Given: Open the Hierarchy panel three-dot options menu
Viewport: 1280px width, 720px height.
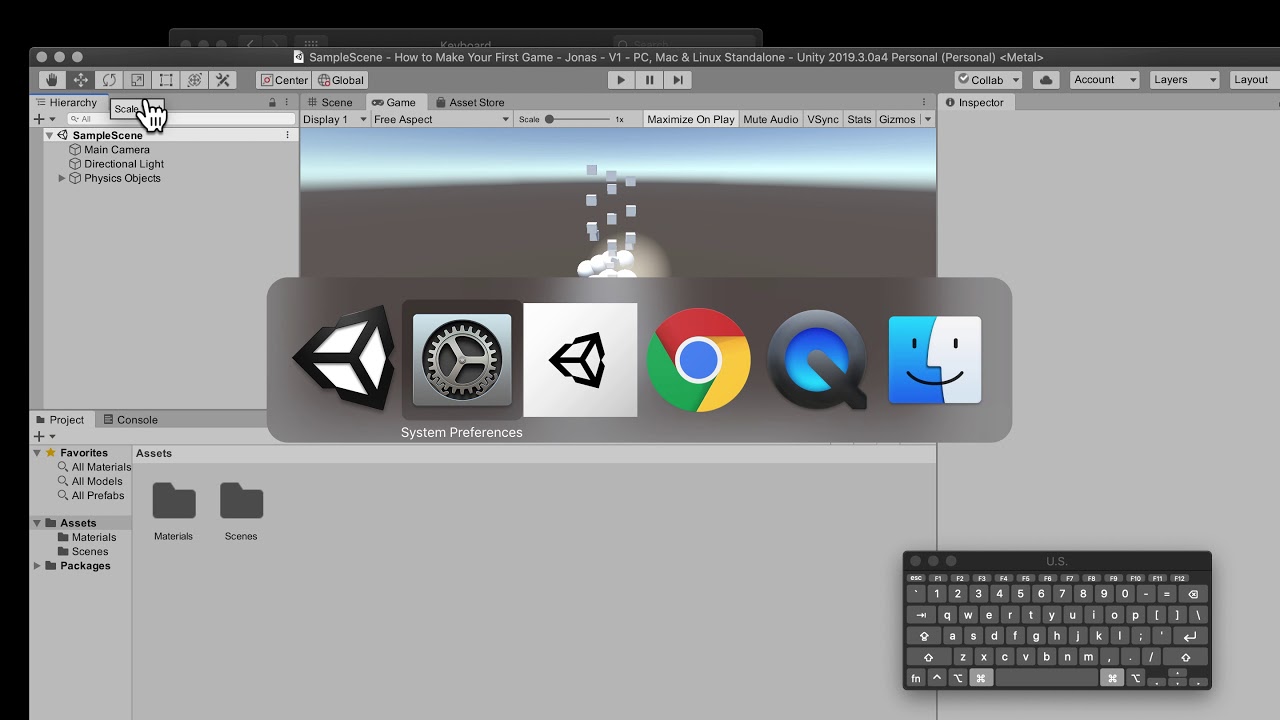Looking at the screenshot, I should click(287, 102).
